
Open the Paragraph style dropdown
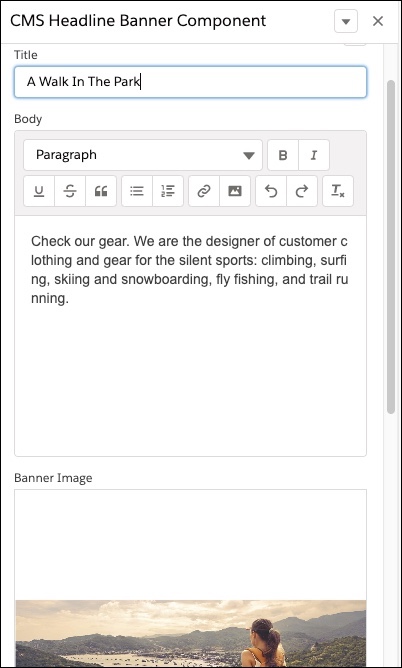tap(143, 155)
